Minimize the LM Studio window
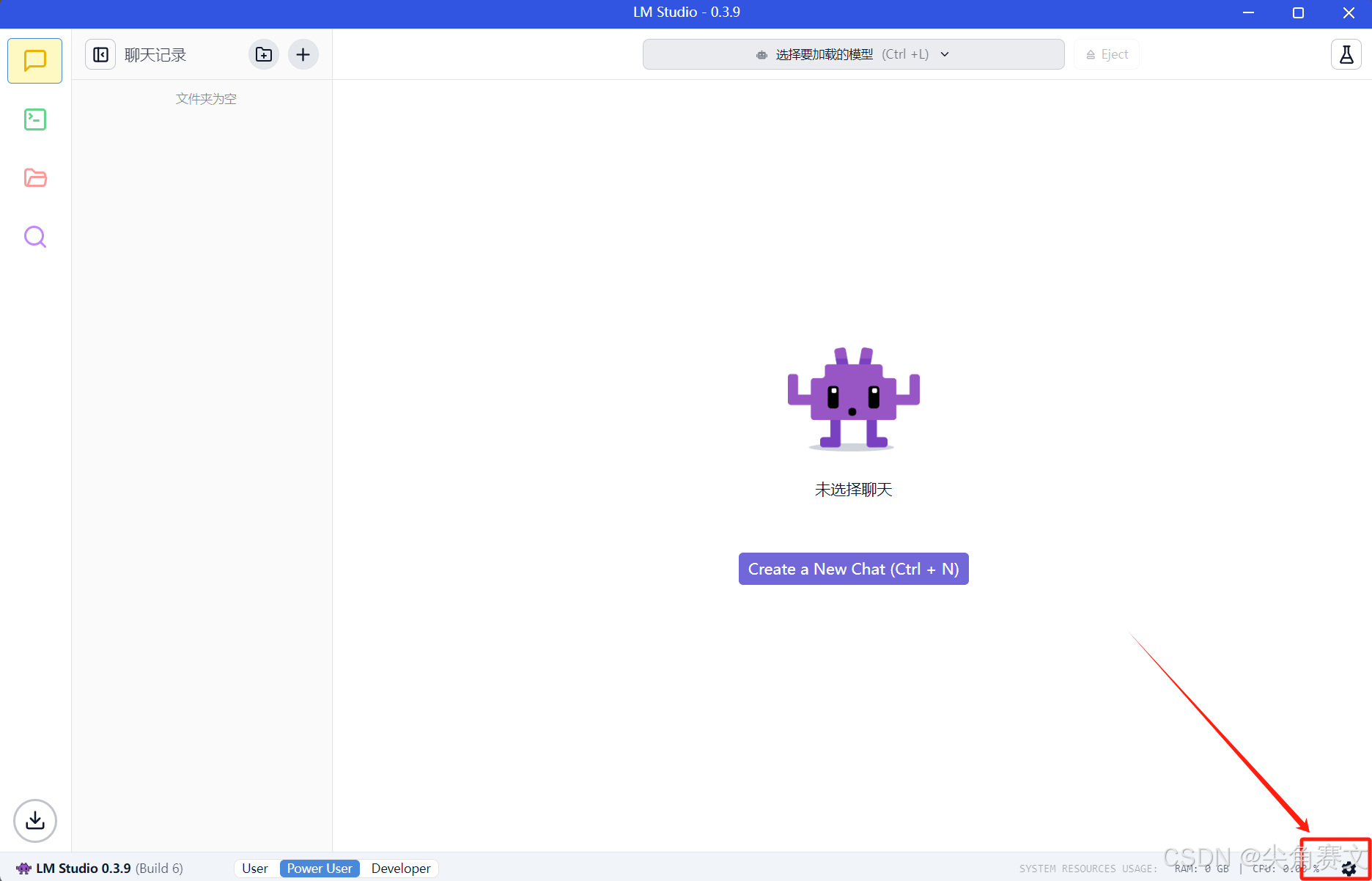1372x881 pixels. coord(1248,12)
